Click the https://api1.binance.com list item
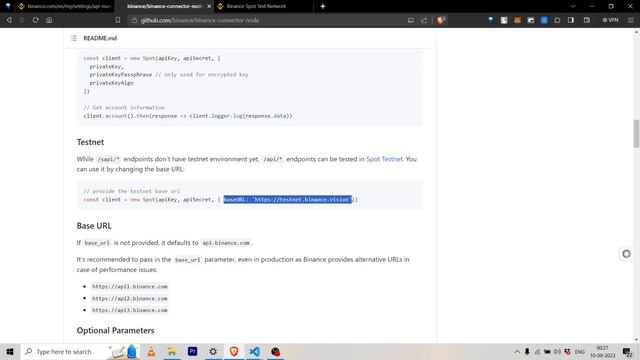Viewport: 640px width, 360px height. (x=130, y=287)
